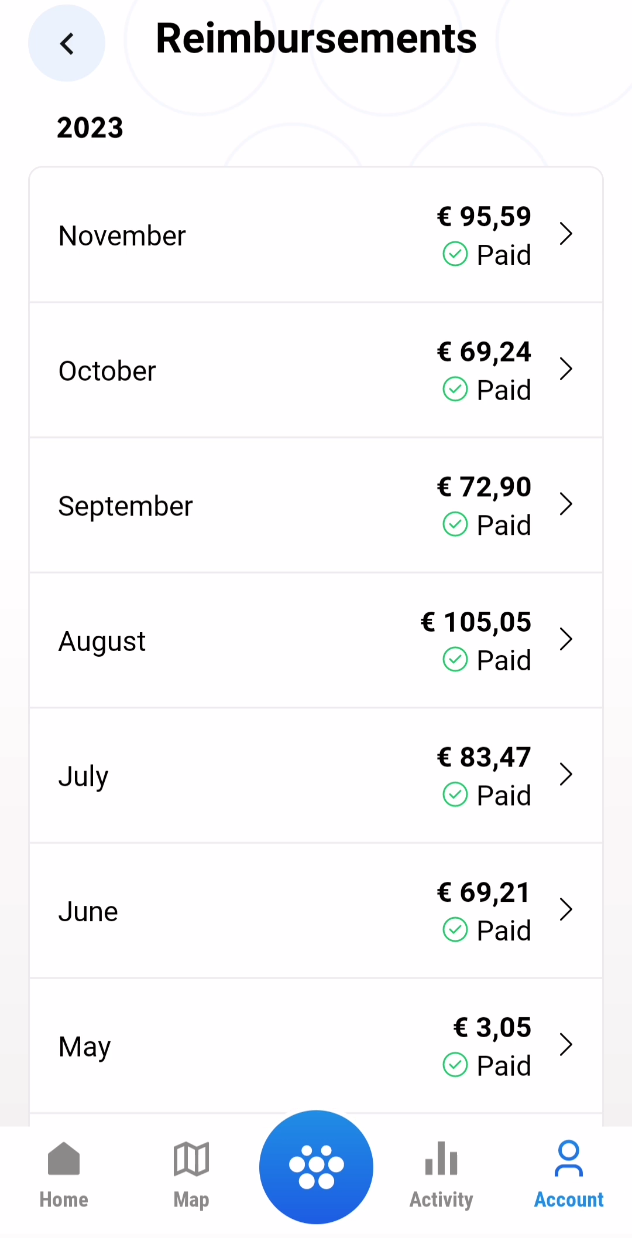
Task: Tap the Paid check icon for August
Action: 455,660
